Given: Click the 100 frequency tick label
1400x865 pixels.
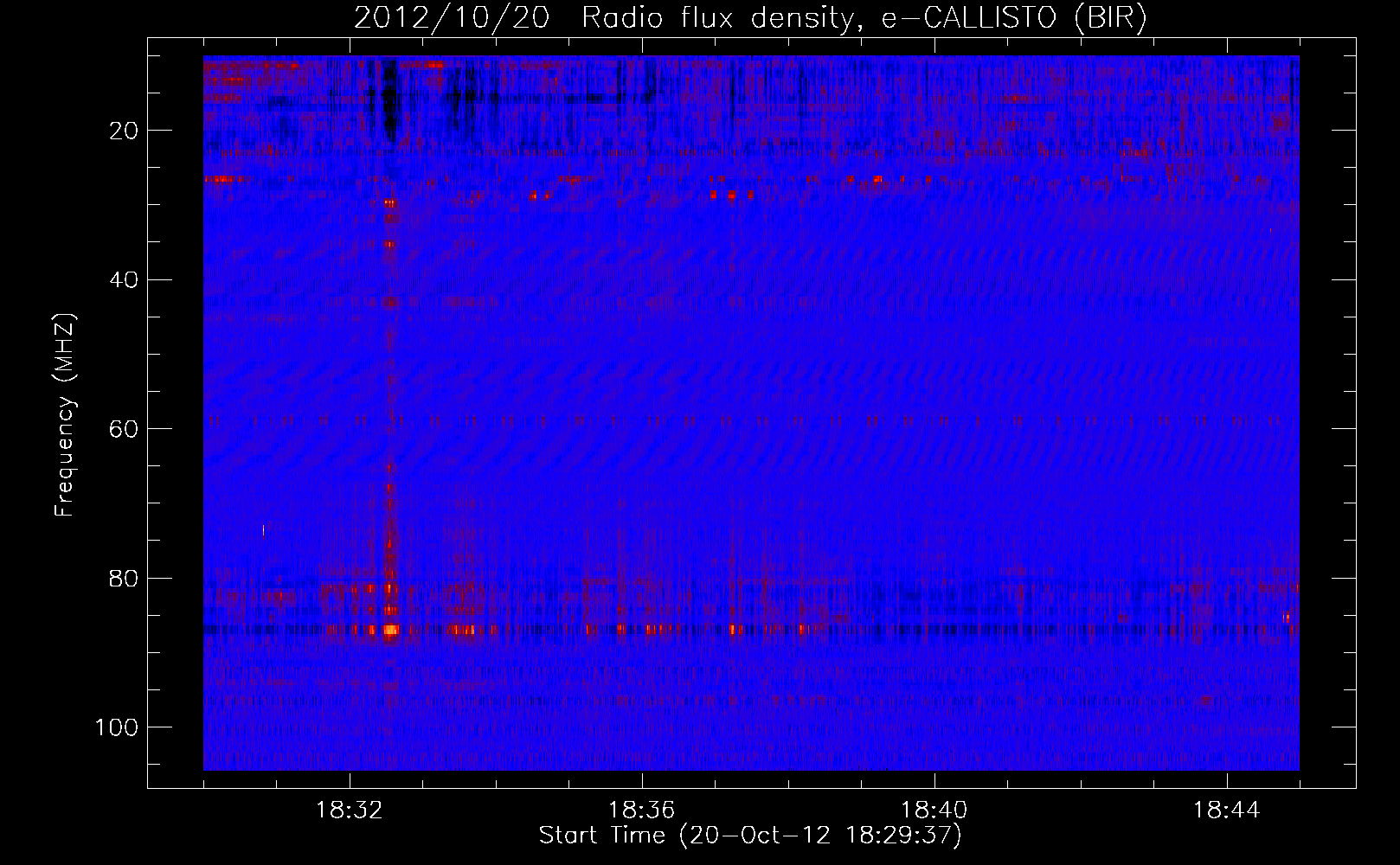Looking at the screenshot, I should tap(117, 727).
